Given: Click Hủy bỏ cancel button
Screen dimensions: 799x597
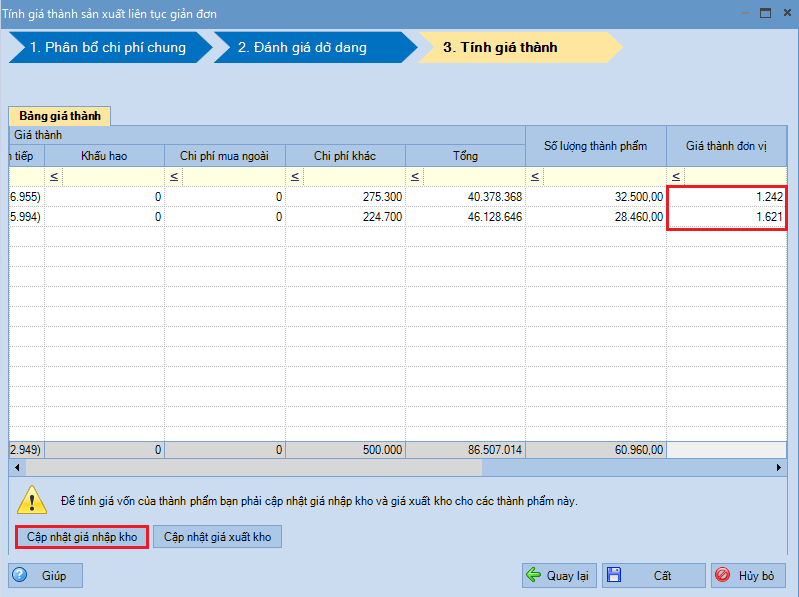Looking at the screenshot, I should (748, 575).
